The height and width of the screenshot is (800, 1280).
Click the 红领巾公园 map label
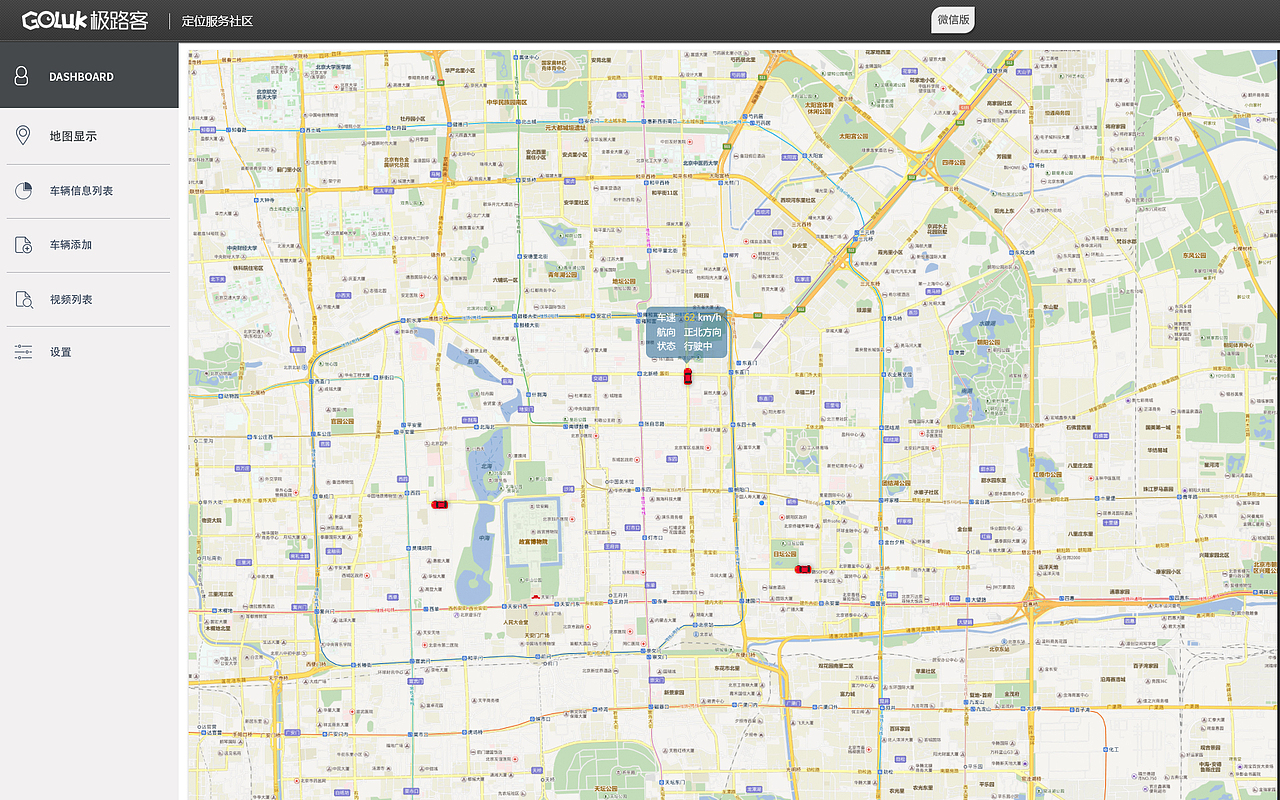click(1048, 474)
